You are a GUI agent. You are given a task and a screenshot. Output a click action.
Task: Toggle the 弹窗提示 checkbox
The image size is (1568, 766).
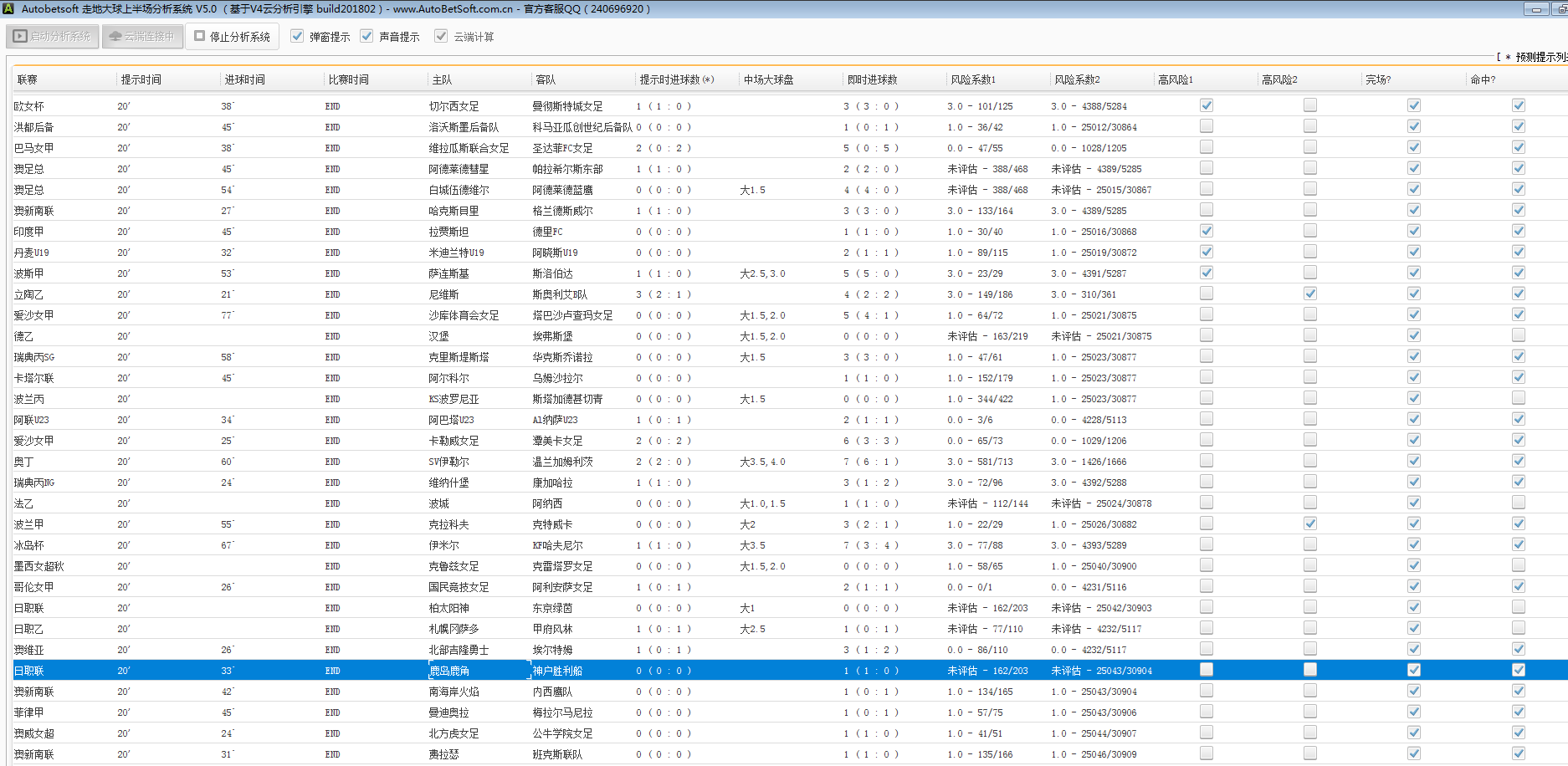(297, 36)
